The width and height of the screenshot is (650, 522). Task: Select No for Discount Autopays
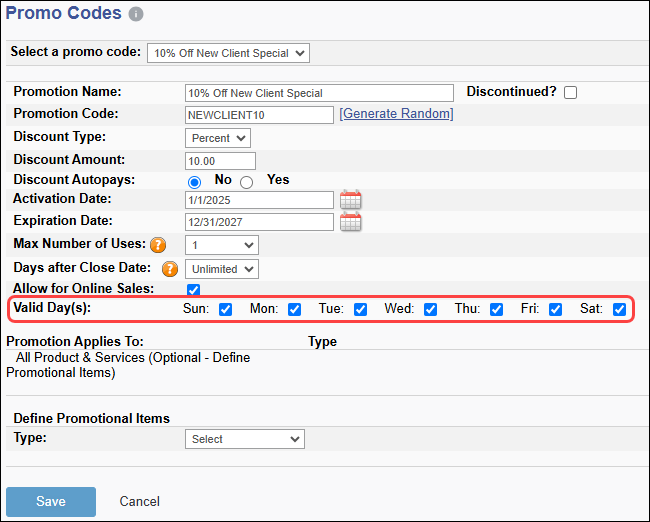pyautogui.click(x=194, y=182)
